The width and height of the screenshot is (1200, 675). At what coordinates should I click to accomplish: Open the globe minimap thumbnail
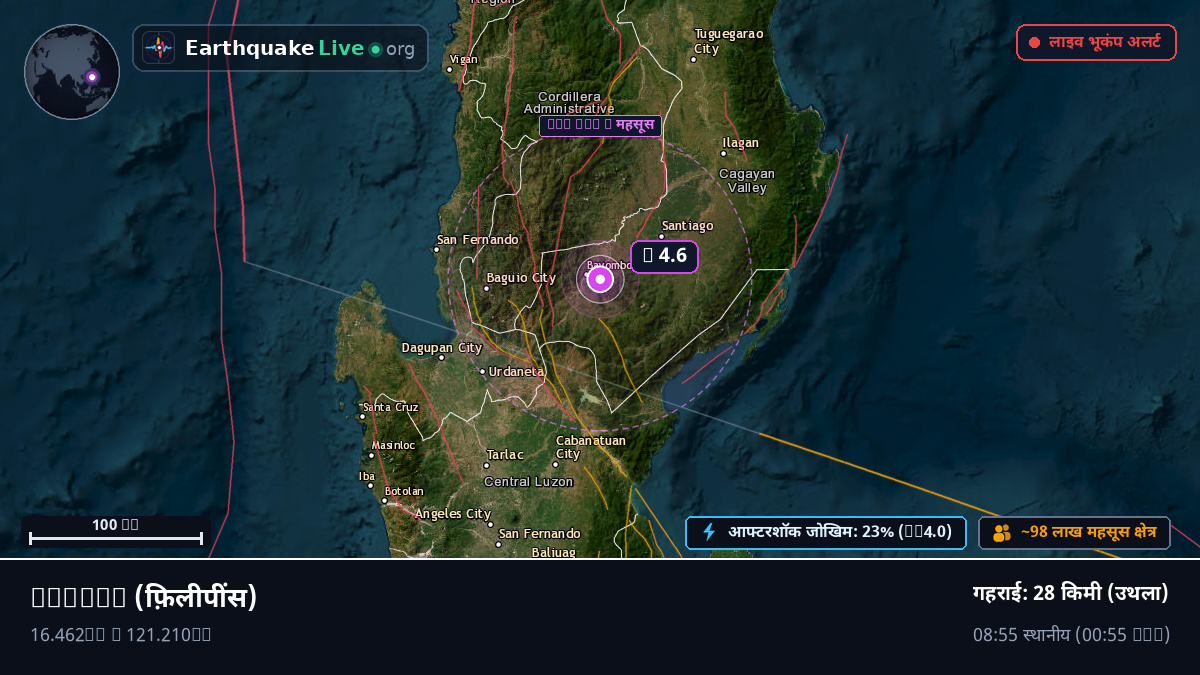pos(72,72)
